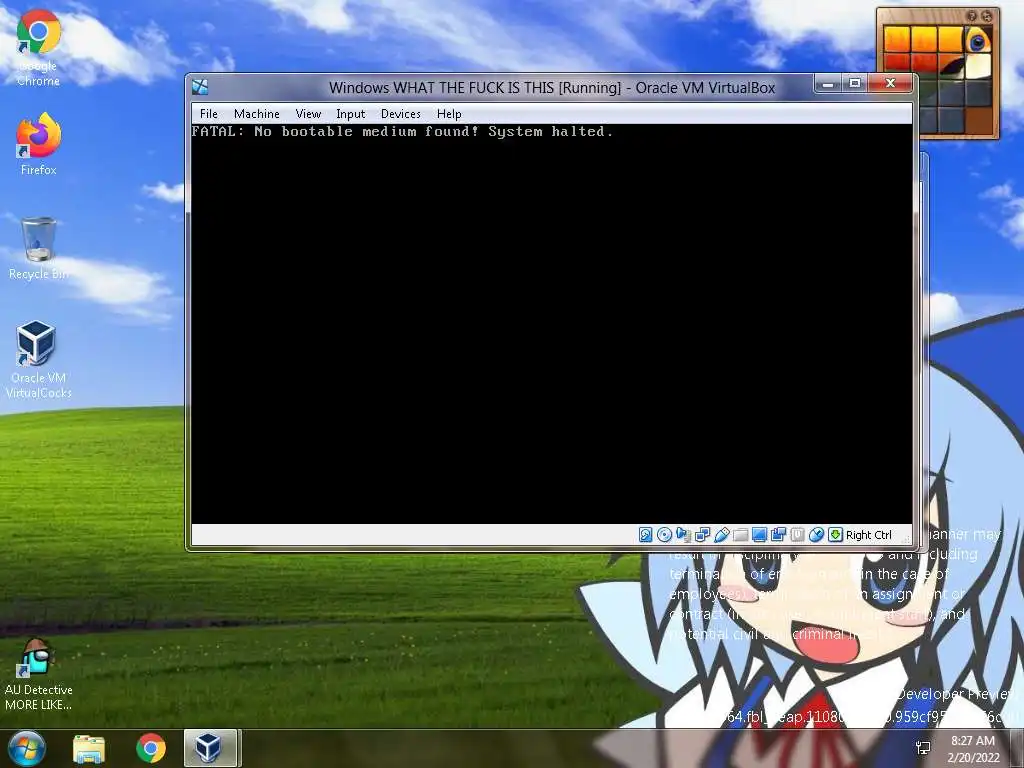Open the File menu in VirtualBox
Screen dimensions: 1024x768
[209, 114]
